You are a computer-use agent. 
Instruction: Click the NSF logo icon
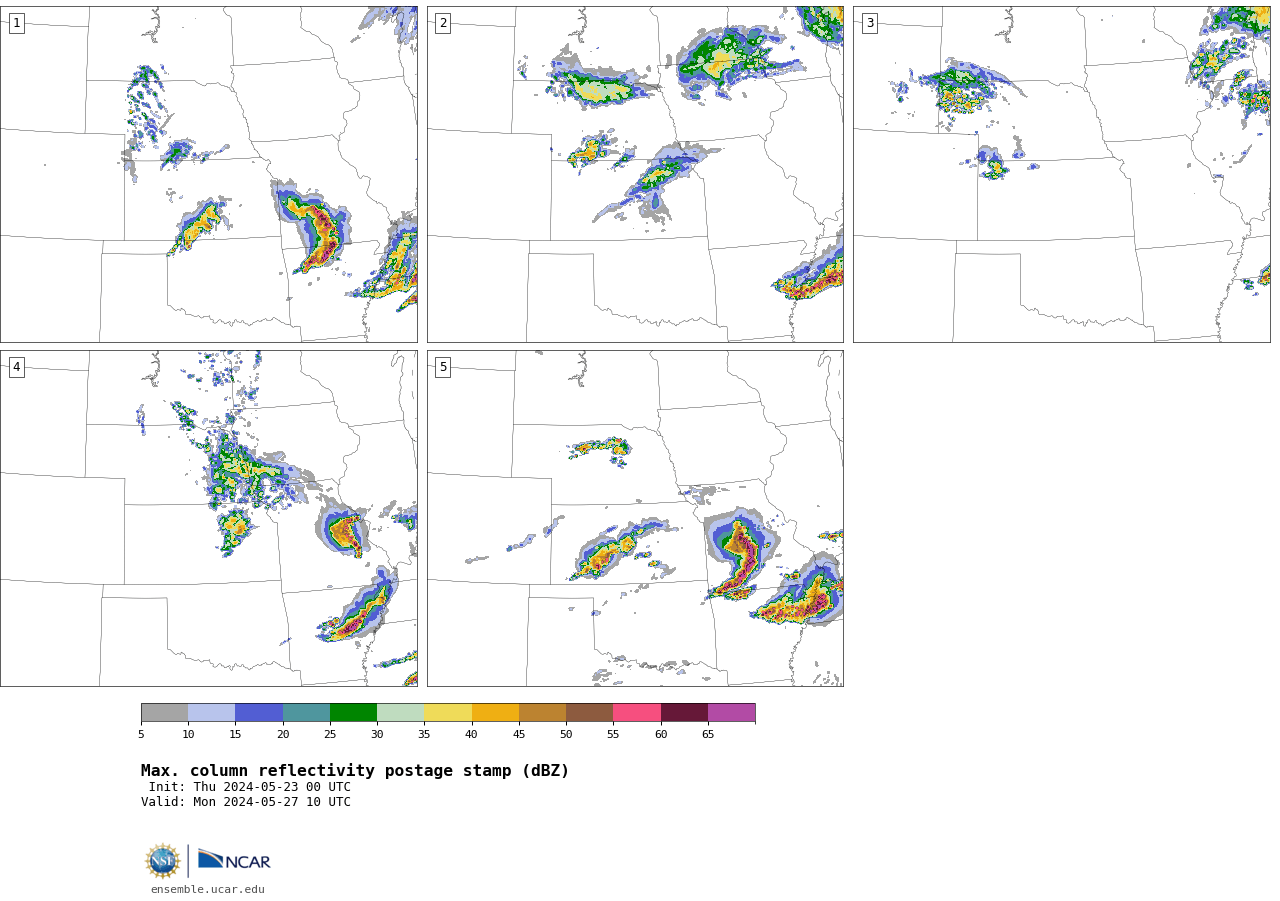click(163, 861)
